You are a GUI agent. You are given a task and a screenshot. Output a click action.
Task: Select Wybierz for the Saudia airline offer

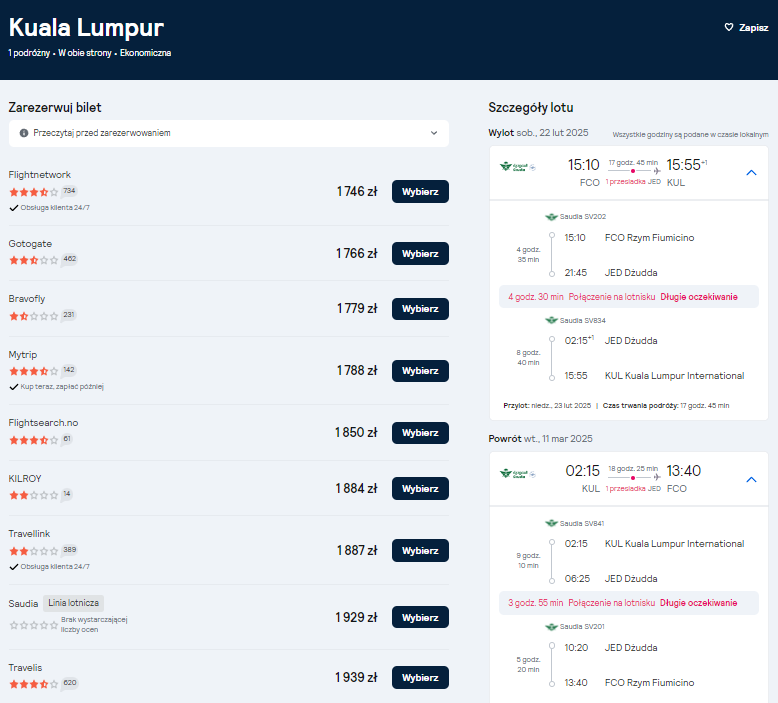[420, 618]
